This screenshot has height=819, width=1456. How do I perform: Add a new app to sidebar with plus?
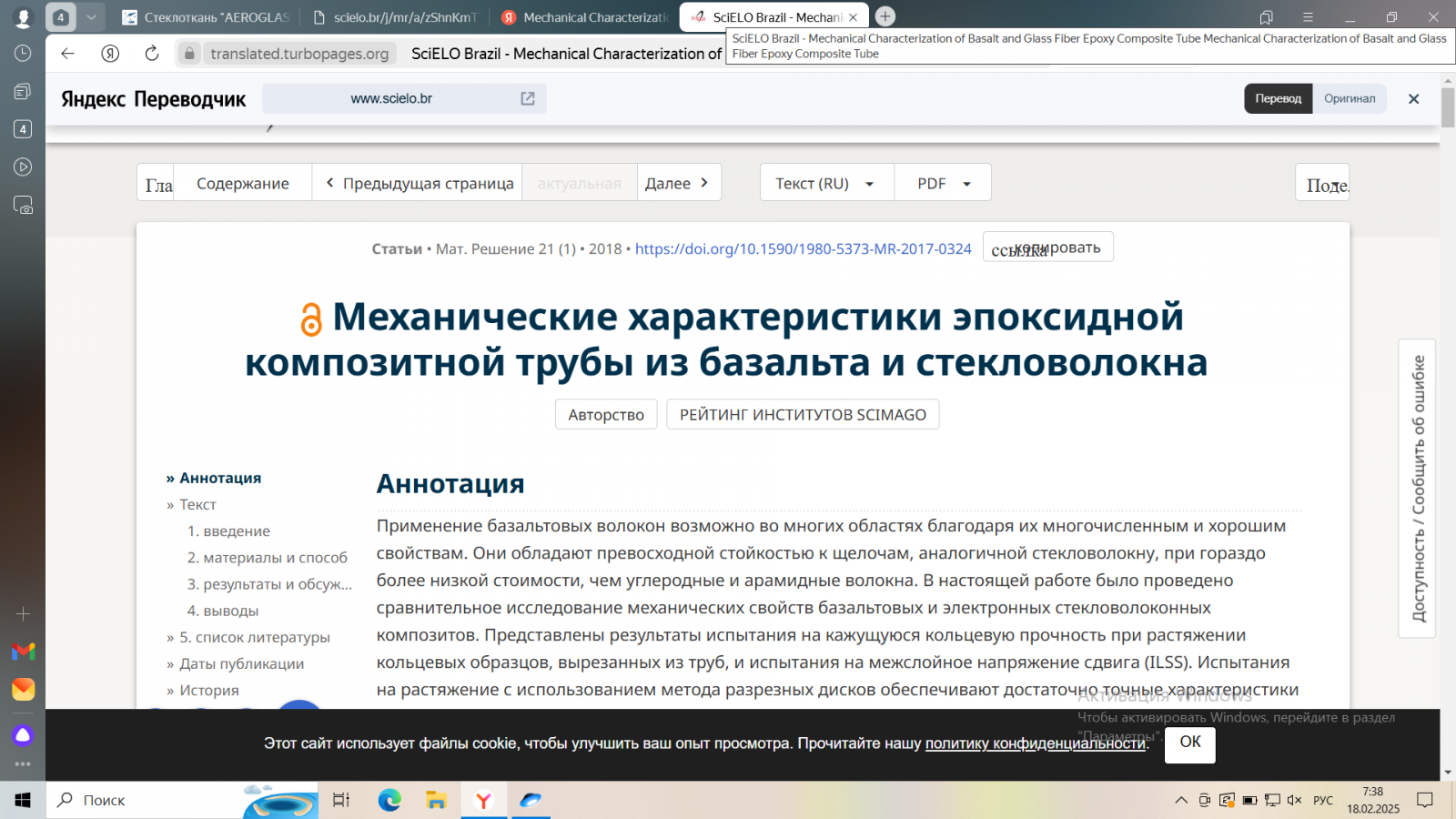23,613
